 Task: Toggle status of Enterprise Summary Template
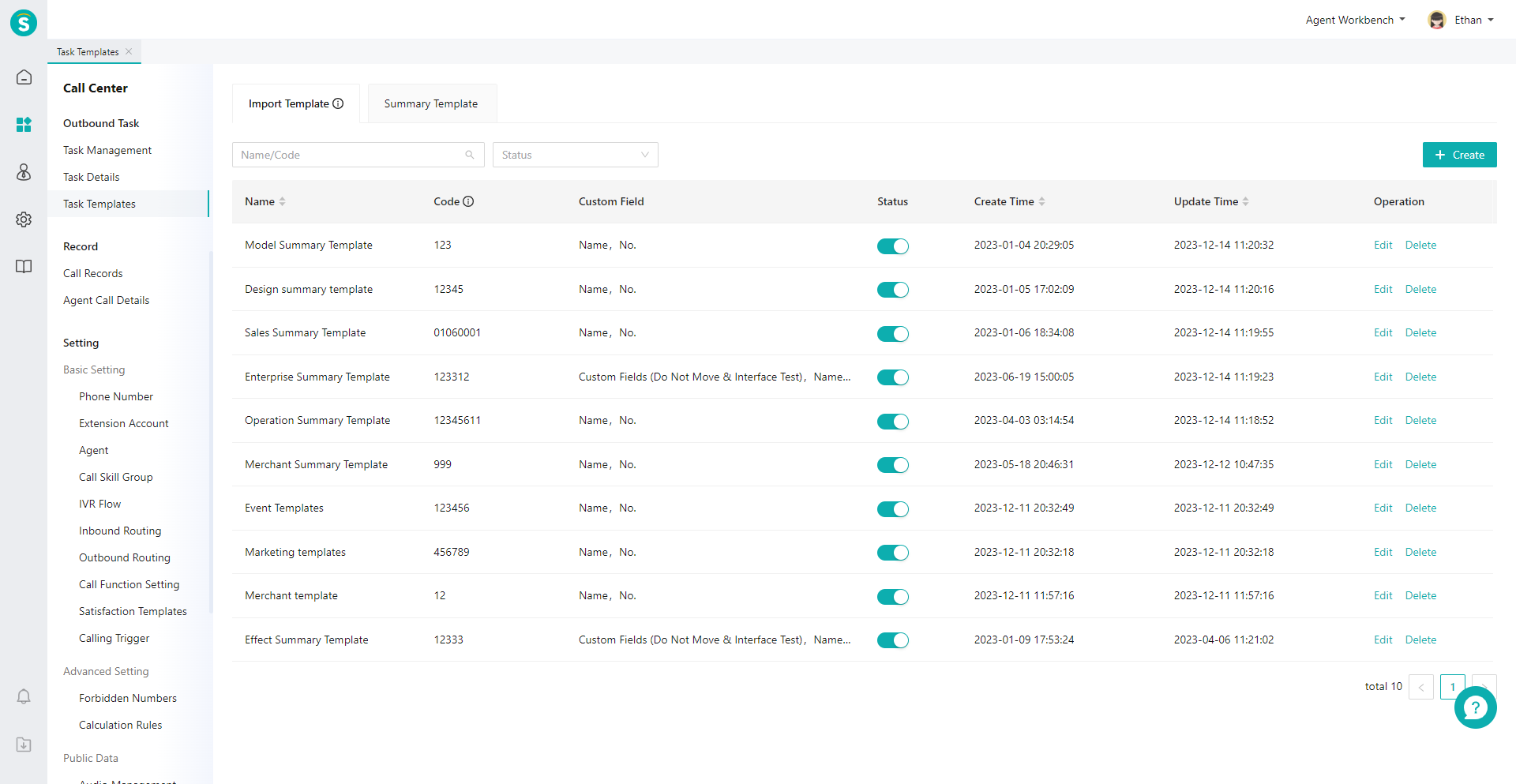pos(892,377)
